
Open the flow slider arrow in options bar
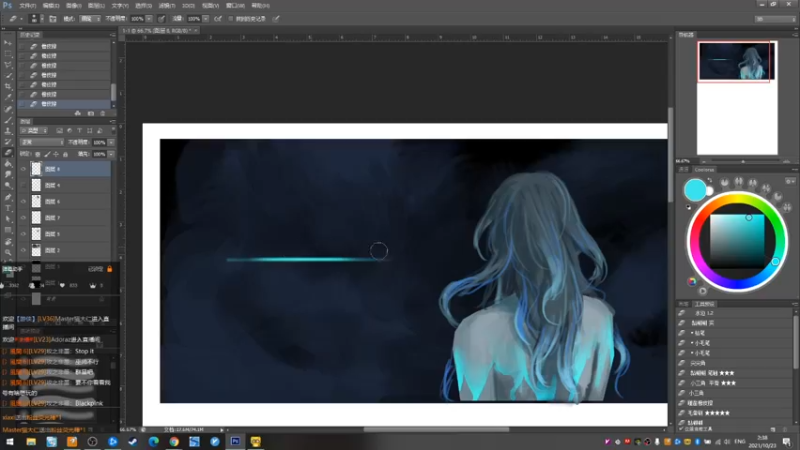pyautogui.click(x=206, y=19)
